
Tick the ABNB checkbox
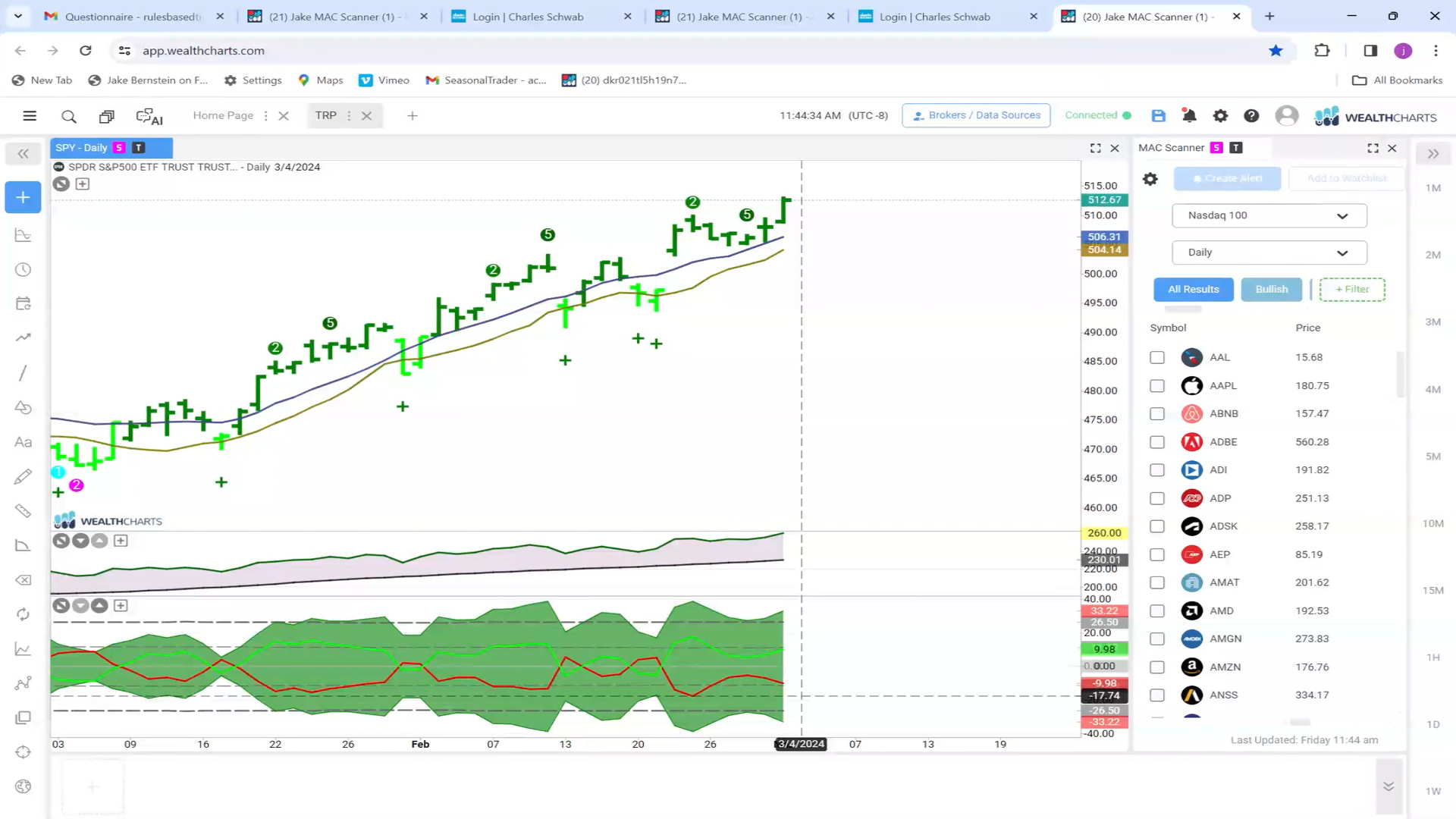pos(1157,413)
